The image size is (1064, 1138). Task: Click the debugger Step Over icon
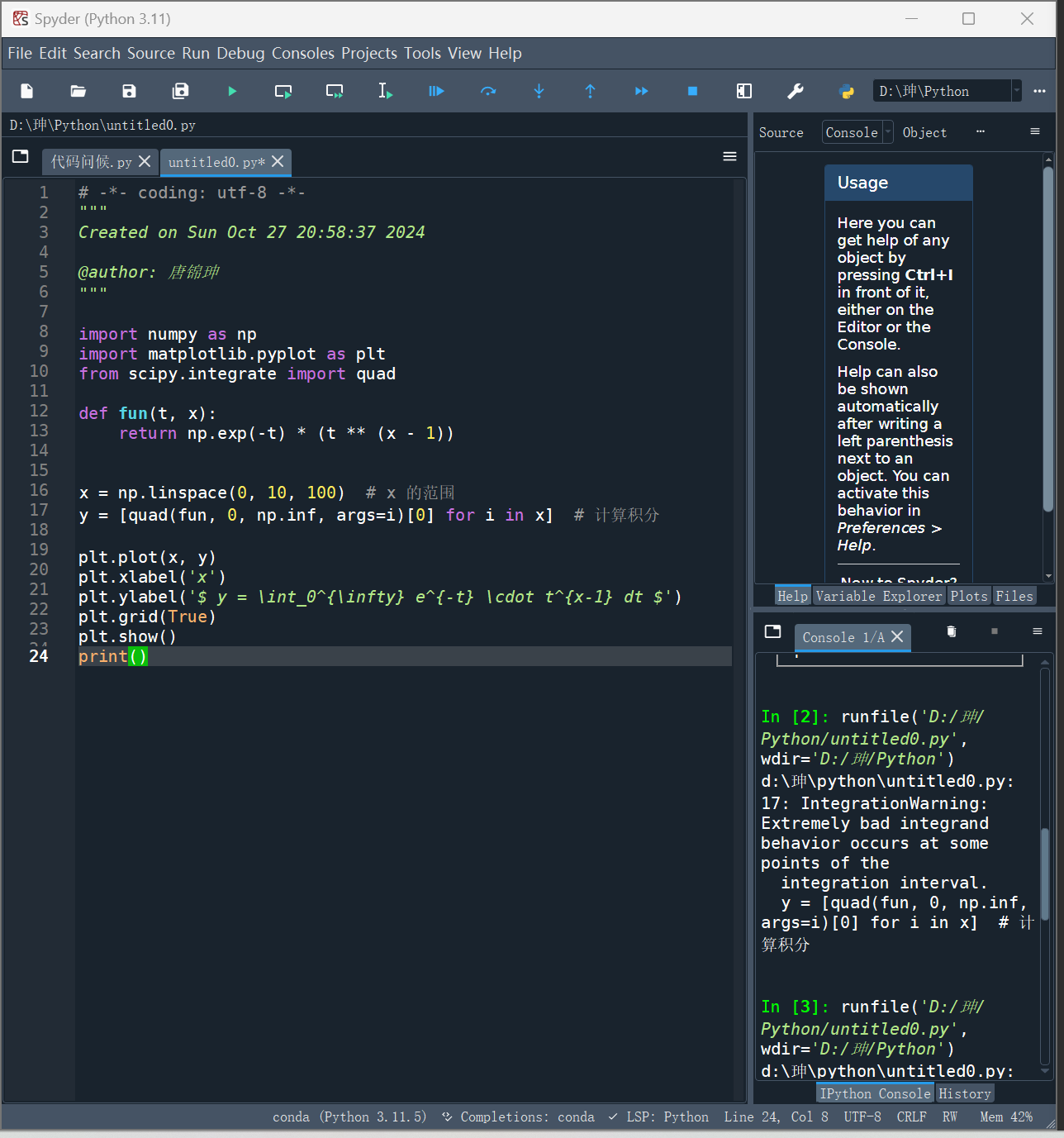click(x=488, y=91)
